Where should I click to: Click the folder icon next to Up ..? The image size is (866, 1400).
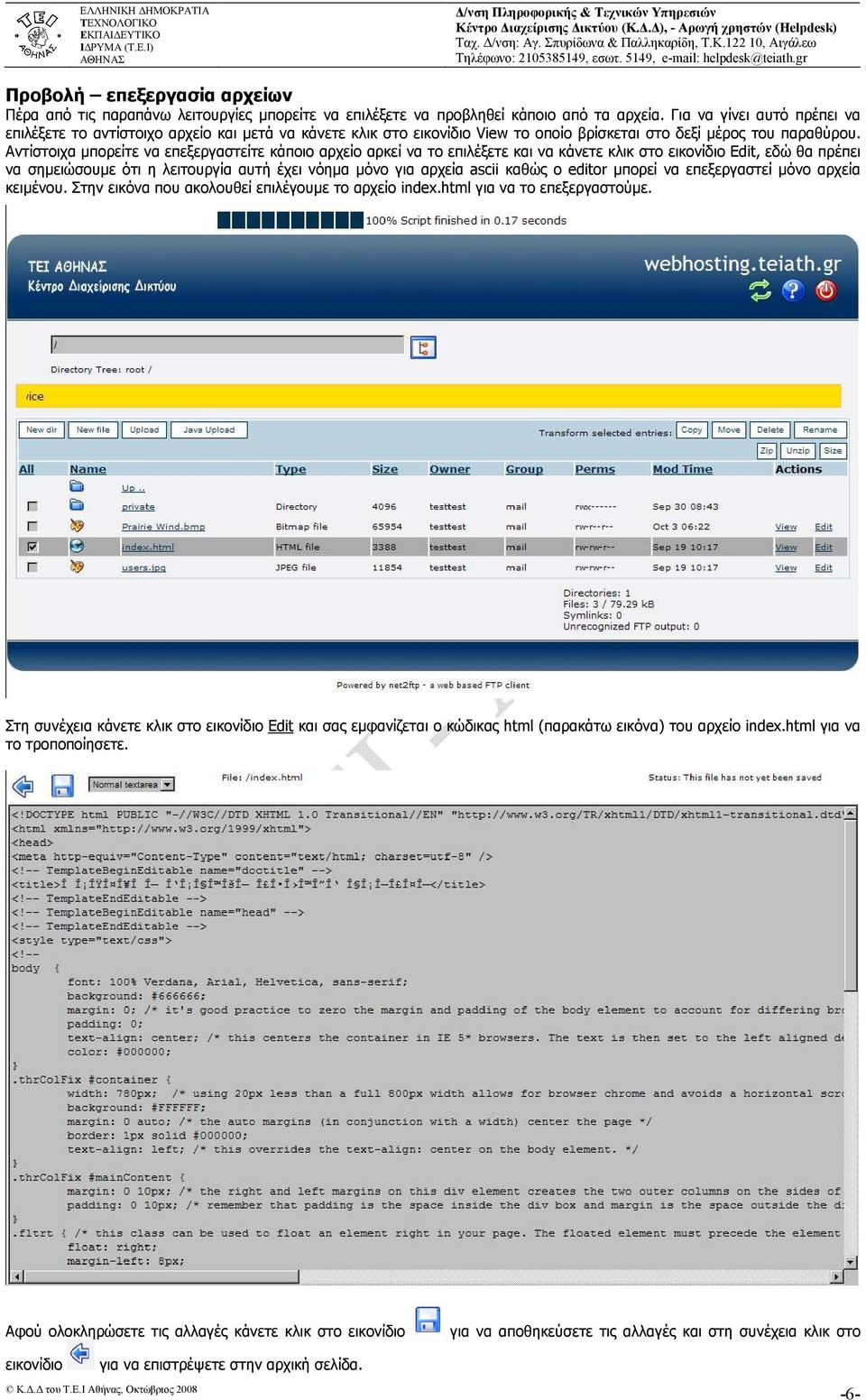pos(77,486)
